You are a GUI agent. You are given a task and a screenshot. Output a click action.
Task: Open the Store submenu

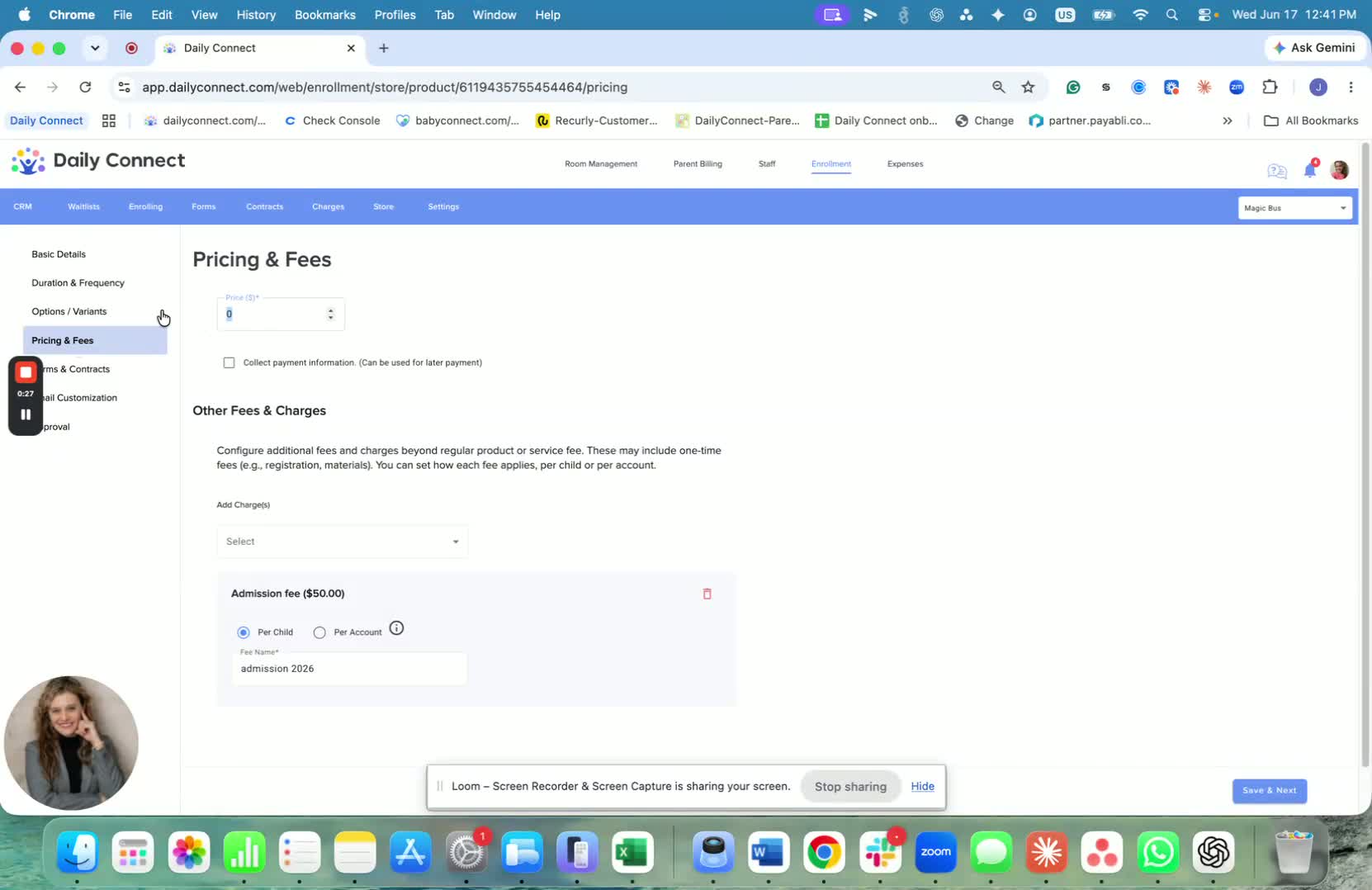point(383,206)
